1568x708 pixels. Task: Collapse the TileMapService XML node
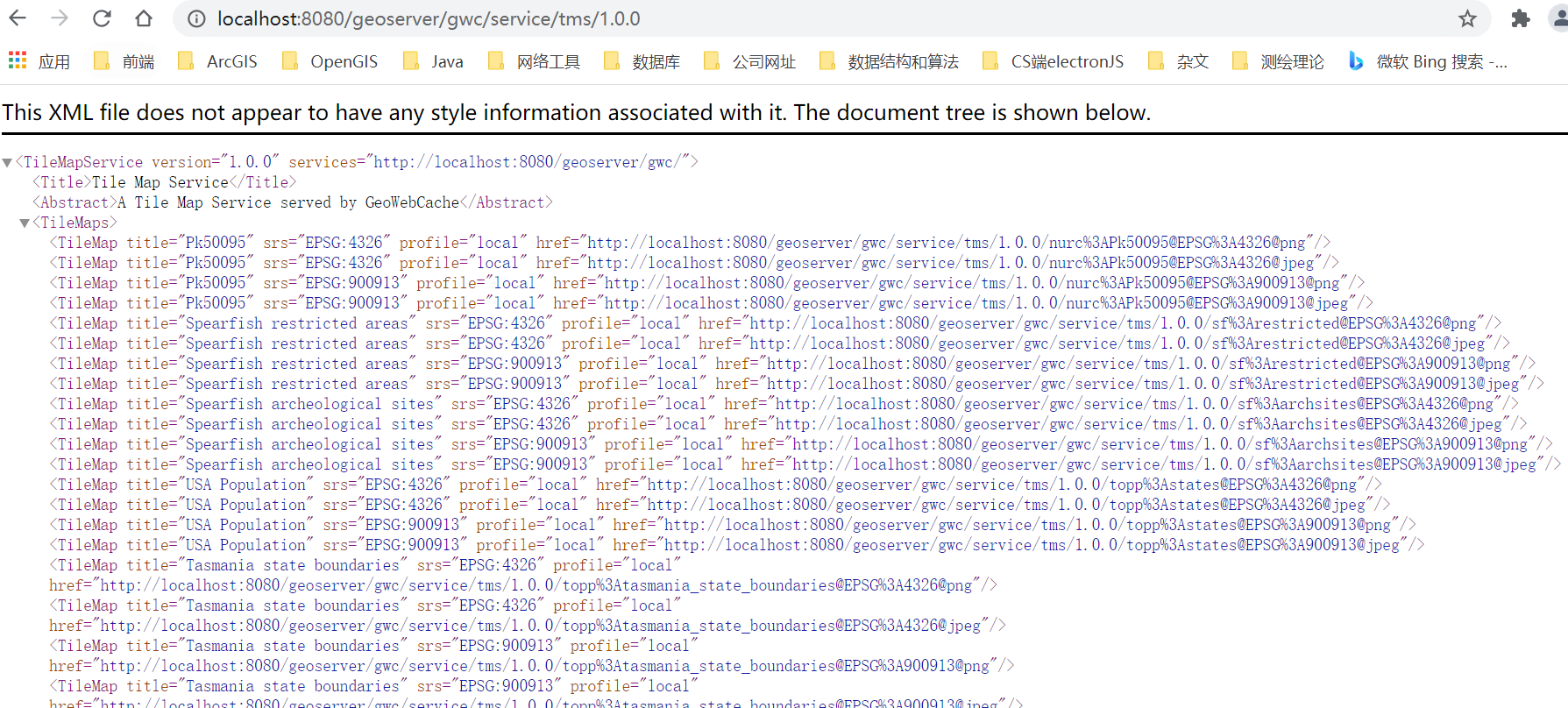[8, 162]
